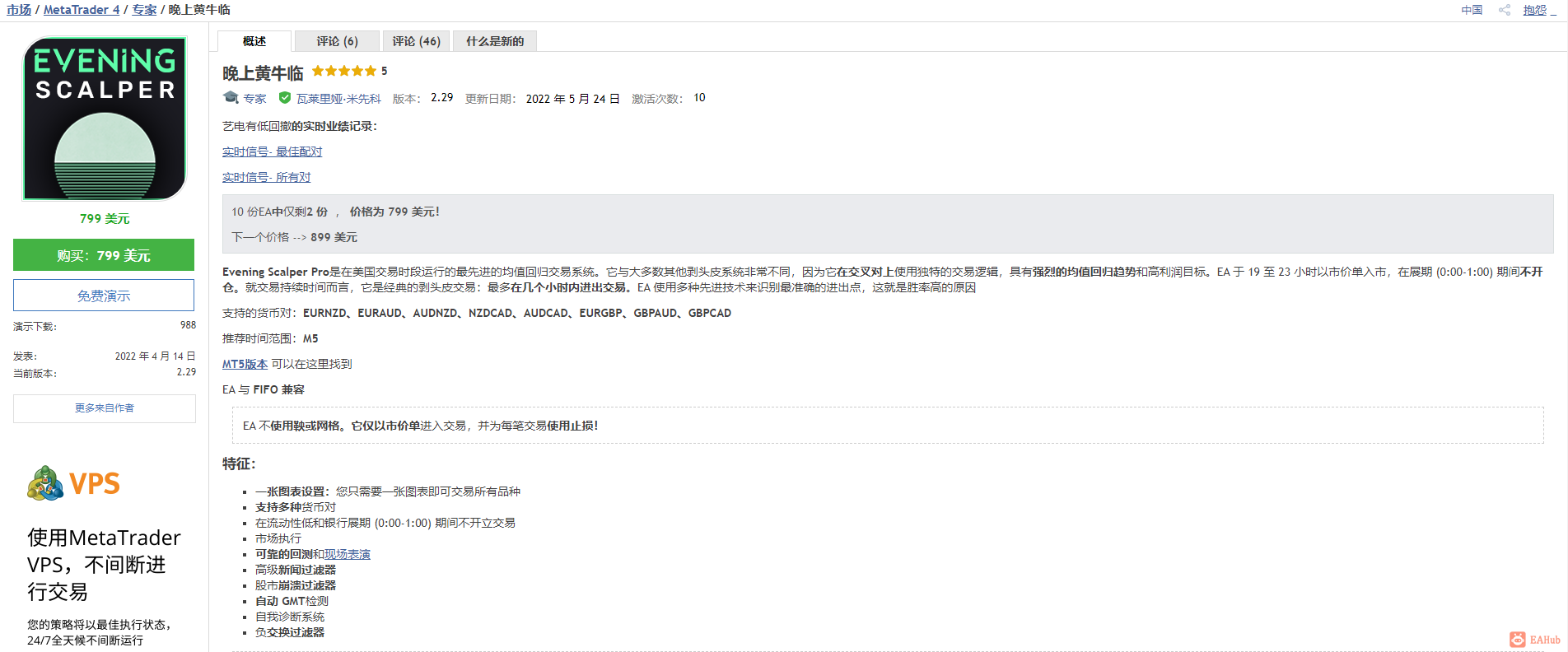This screenshot has width=1568, height=652.
Task: Open author 瓦莱里娅·米先科's profile
Action: (338, 99)
